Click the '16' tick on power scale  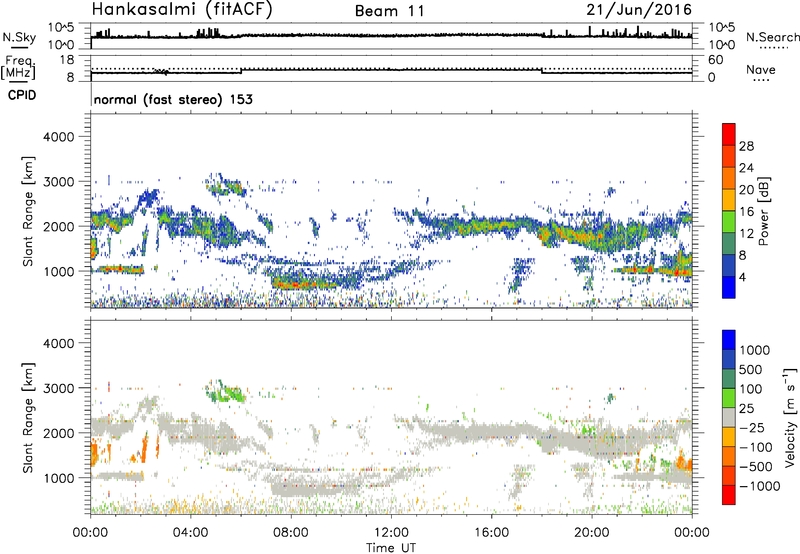click(746, 212)
